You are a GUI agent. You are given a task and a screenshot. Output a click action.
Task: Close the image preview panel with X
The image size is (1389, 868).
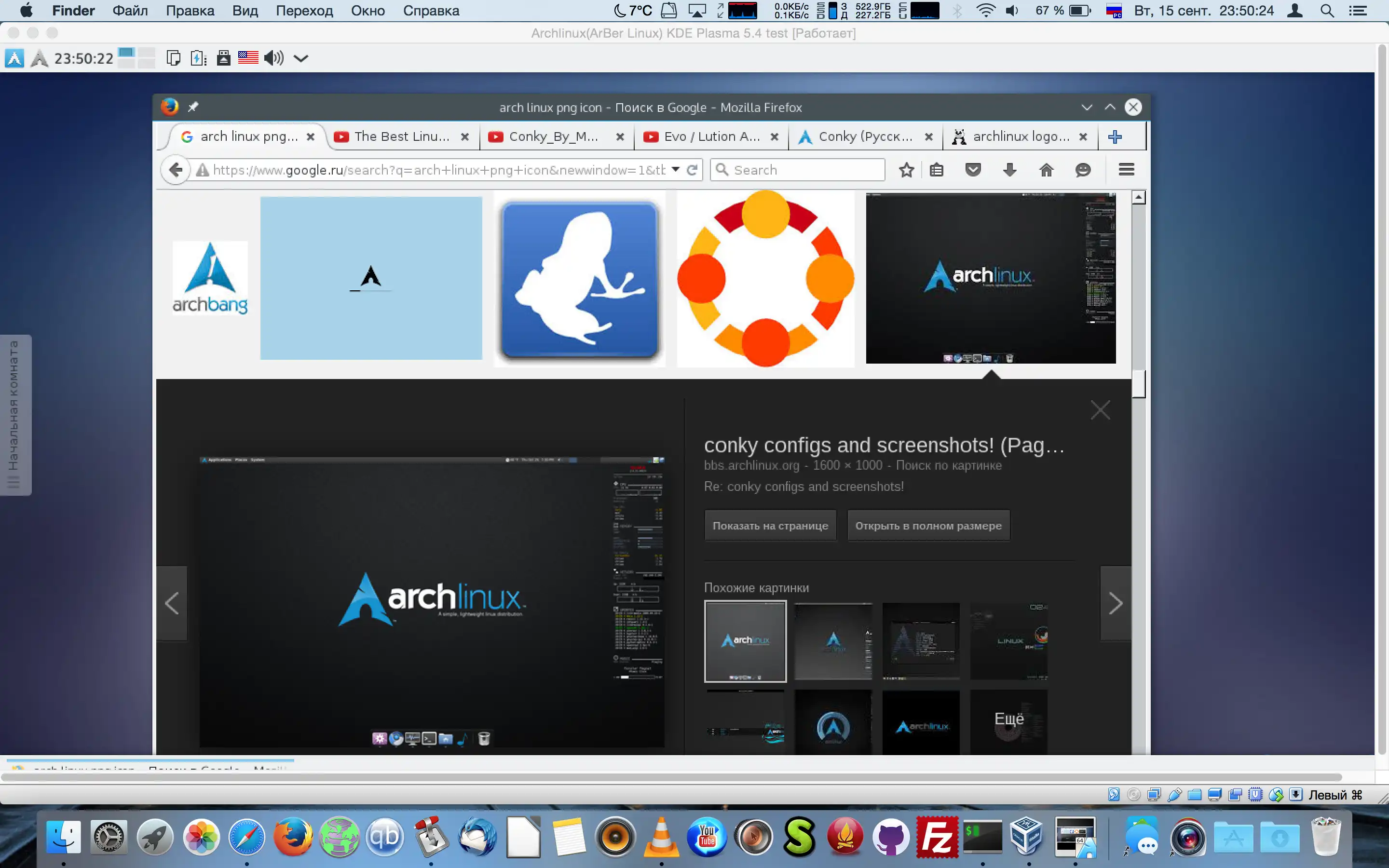[1100, 410]
